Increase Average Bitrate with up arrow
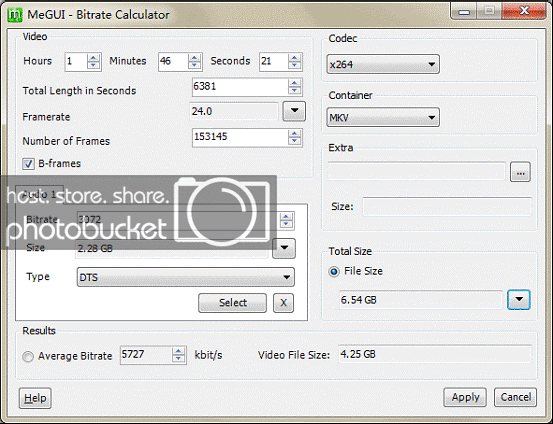Image resolution: width=553 pixels, height=424 pixels. (178, 351)
